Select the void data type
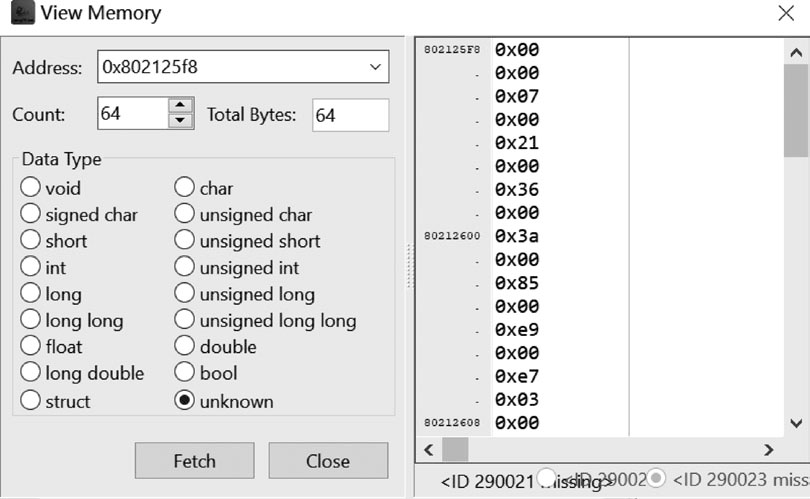Viewport: 810px width, 499px height. tap(30, 188)
